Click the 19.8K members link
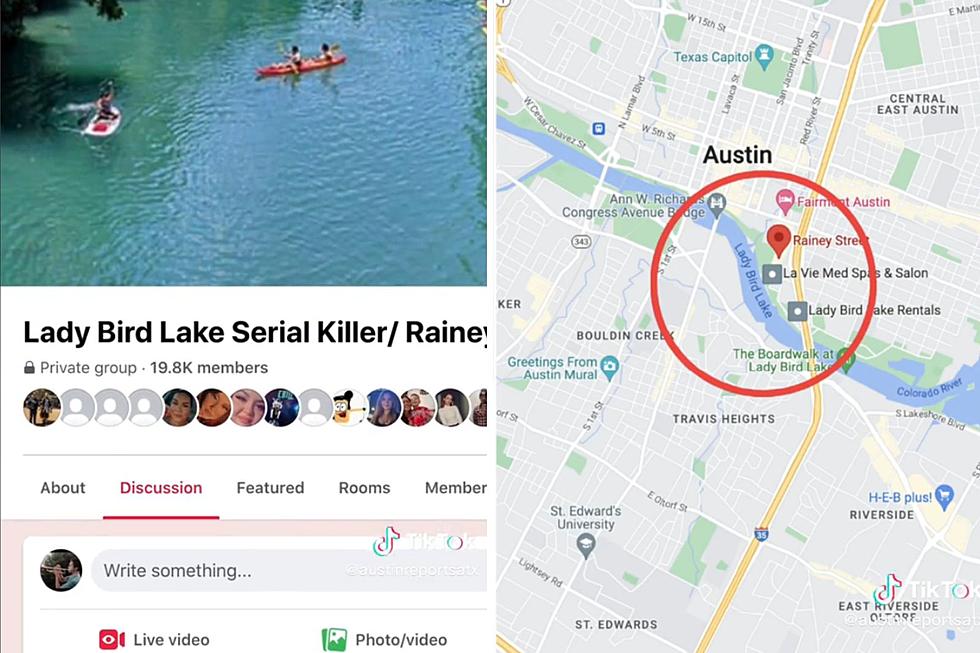980x653 pixels. point(209,367)
